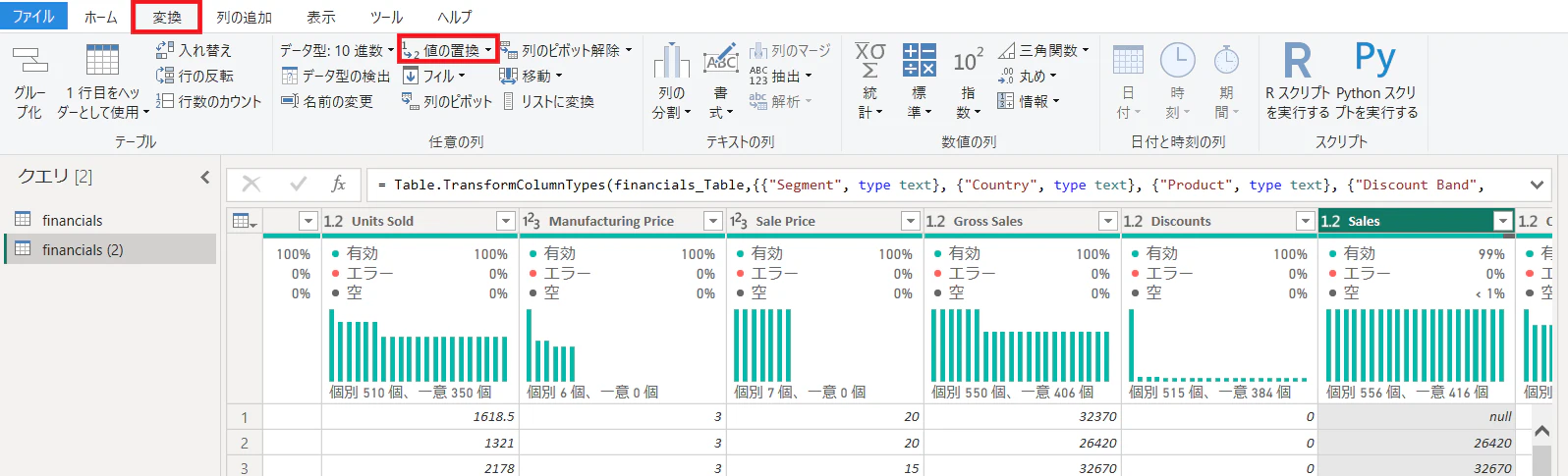Confirm the formula with checkmark
This screenshot has height=476, width=1568.
[x=299, y=184]
